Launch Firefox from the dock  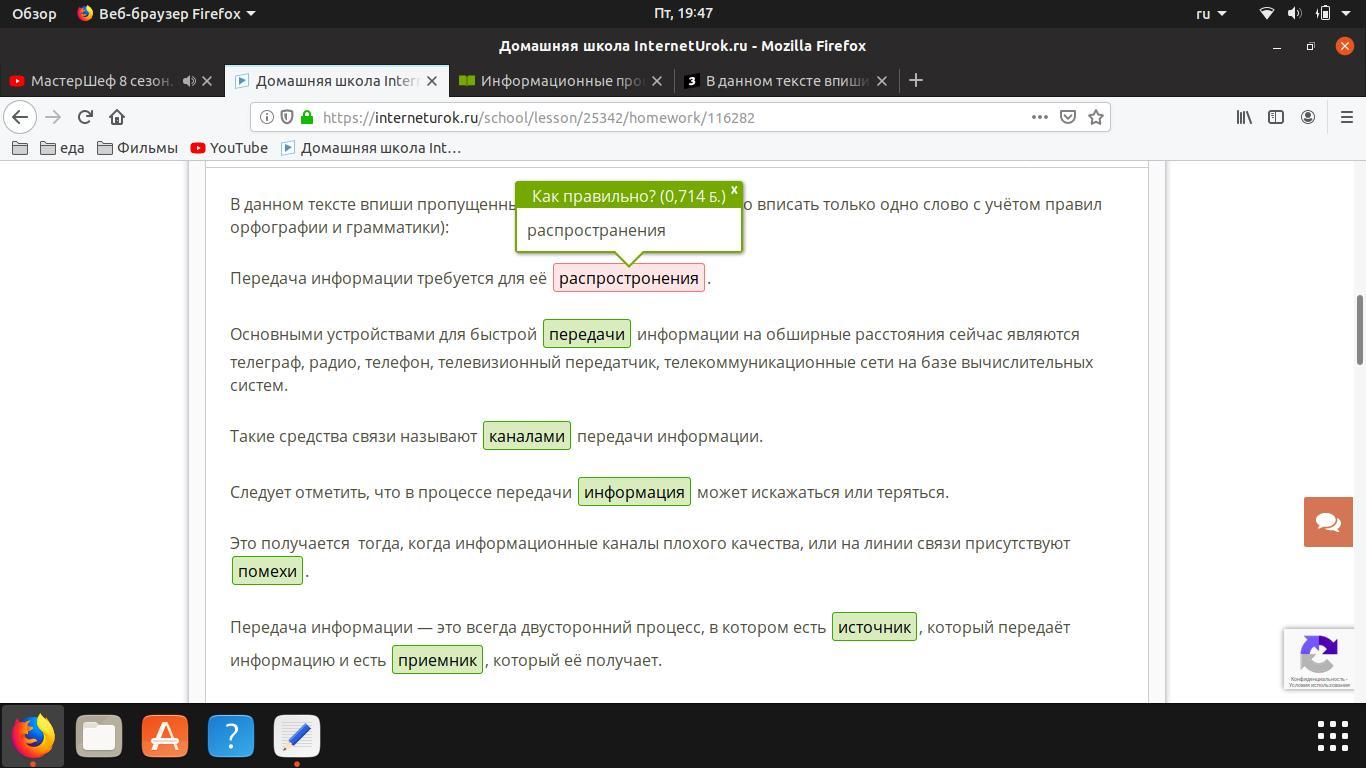(x=33, y=737)
